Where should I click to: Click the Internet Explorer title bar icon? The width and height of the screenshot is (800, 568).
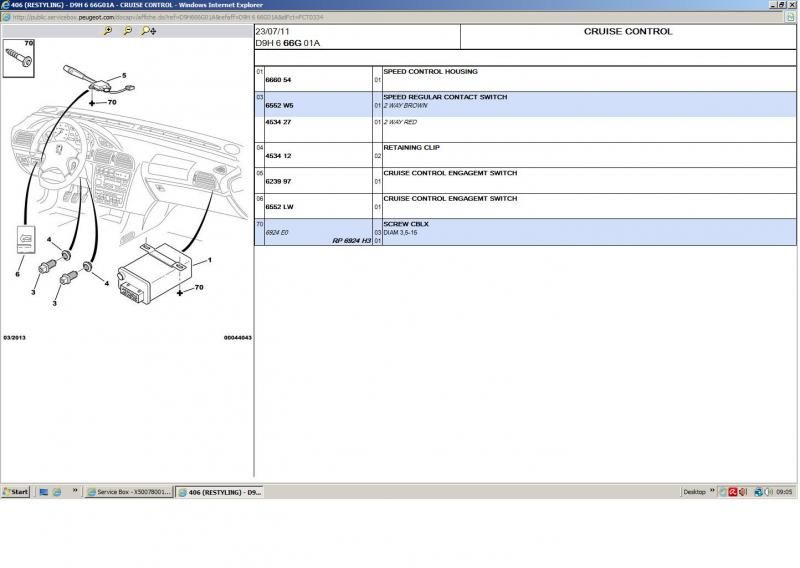(x=5, y=5)
